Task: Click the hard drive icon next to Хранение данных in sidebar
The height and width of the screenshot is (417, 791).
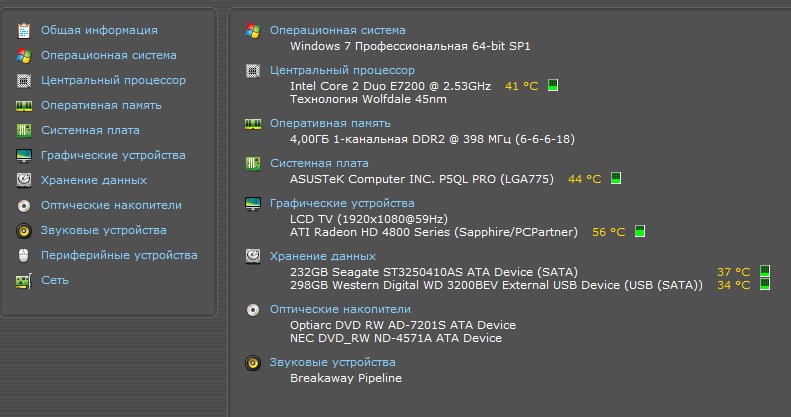Action: click(24, 180)
